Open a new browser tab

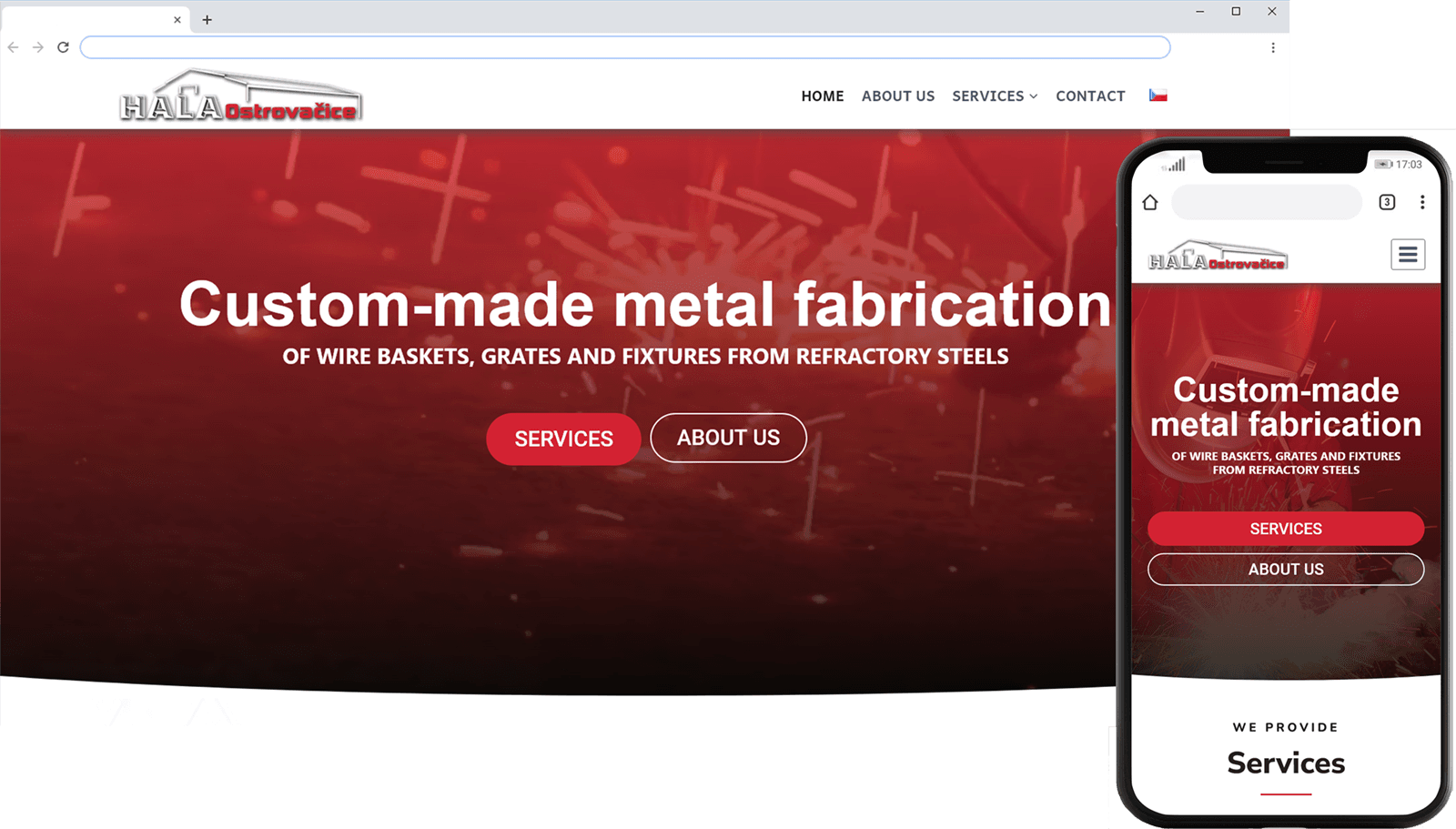pyautogui.click(x=207, y=19)
